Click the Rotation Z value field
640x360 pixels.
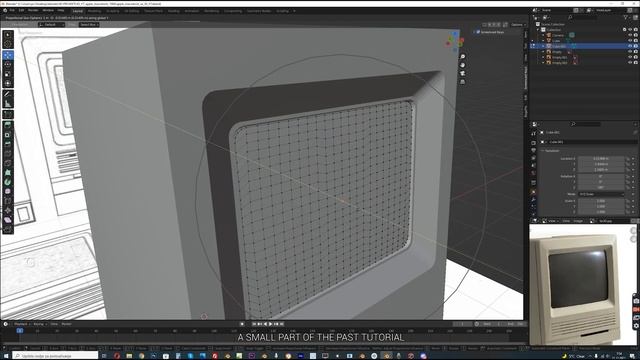(601, 187)
